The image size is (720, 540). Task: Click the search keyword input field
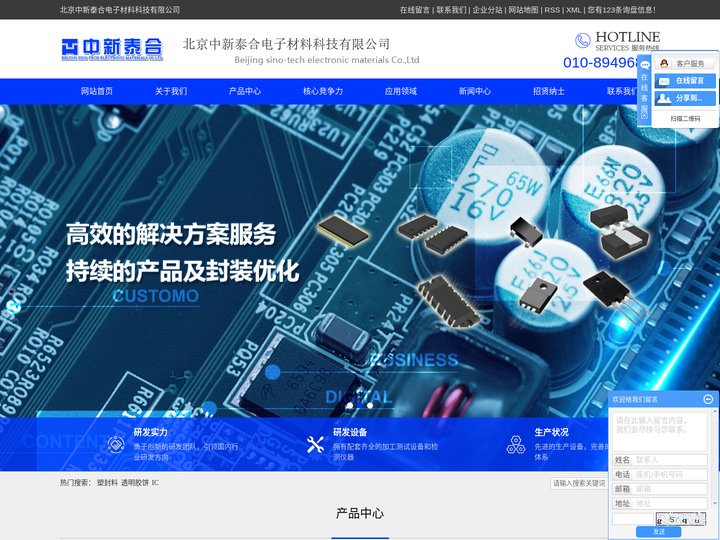pos(579,483)
